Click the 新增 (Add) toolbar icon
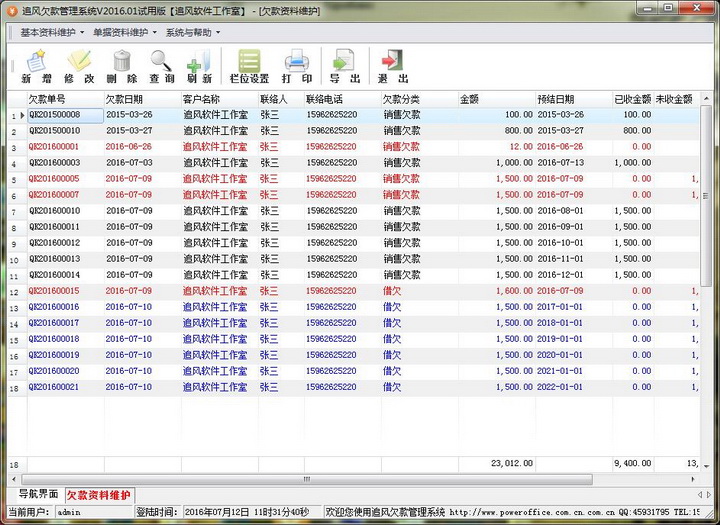The width and height of the screenshot is (720, 525). pos(35,66)
